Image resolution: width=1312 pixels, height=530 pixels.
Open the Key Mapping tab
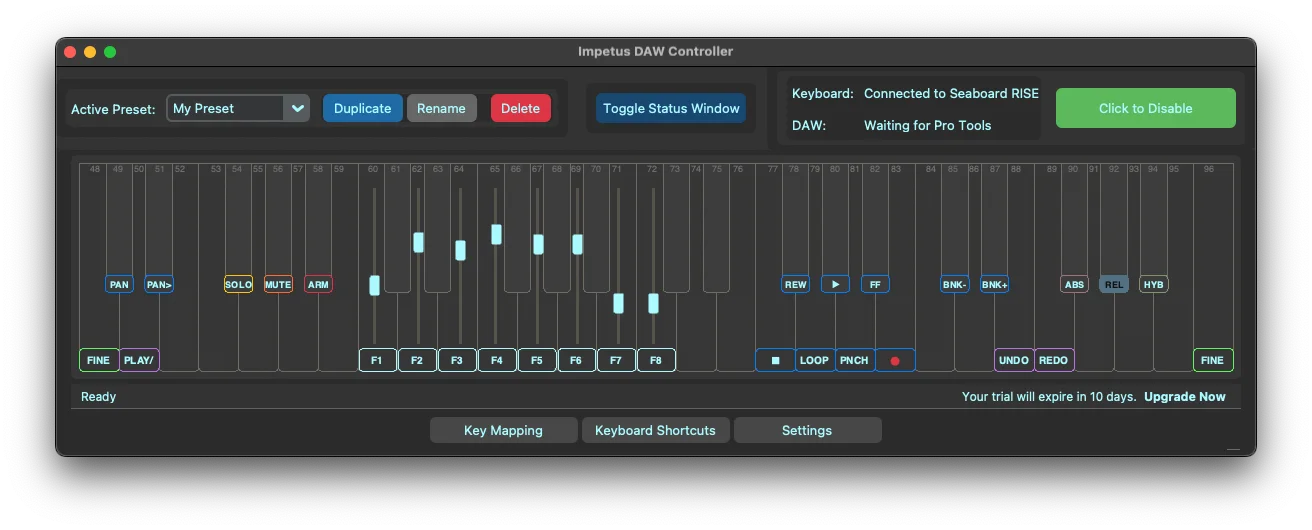(x=503, y=430)
